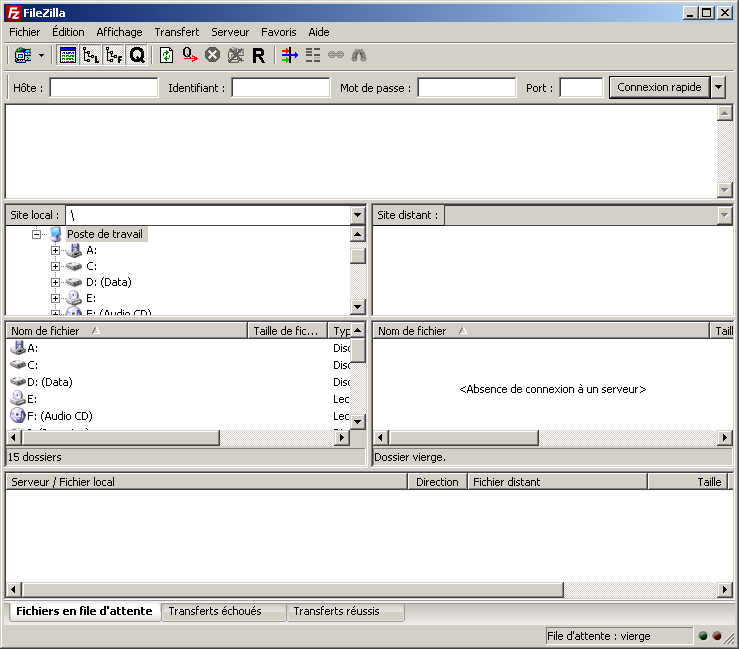Click the Connexion rapide button

[659, 87]
